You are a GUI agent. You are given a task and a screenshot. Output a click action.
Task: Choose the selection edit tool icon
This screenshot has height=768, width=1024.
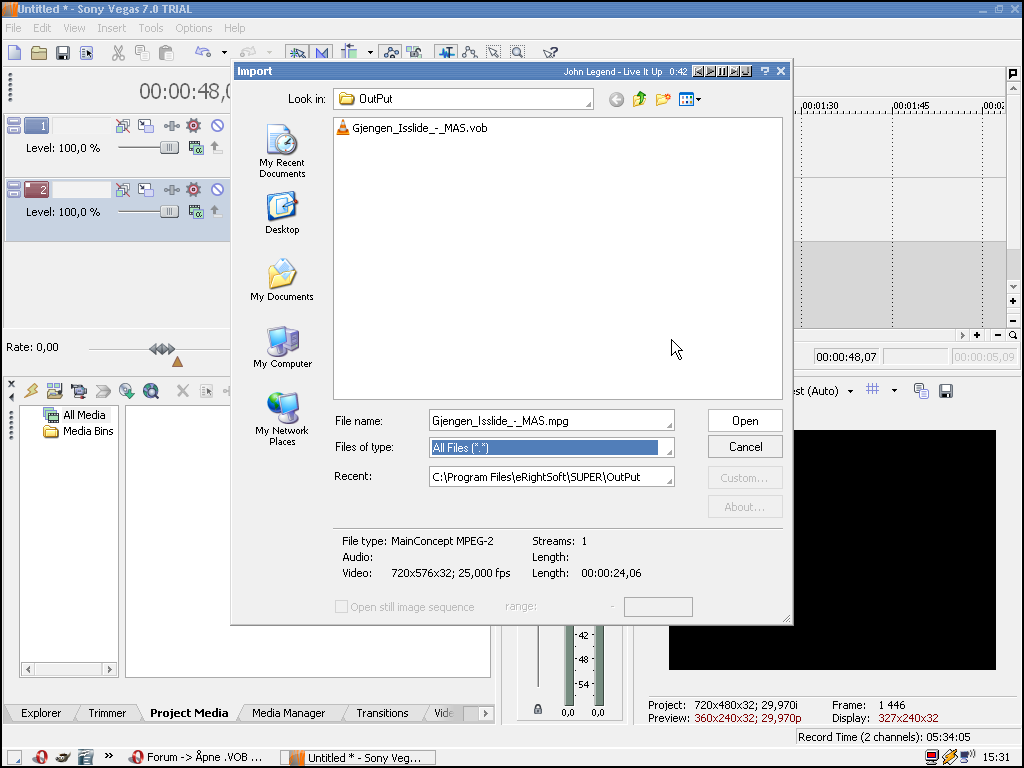(494, 52)
